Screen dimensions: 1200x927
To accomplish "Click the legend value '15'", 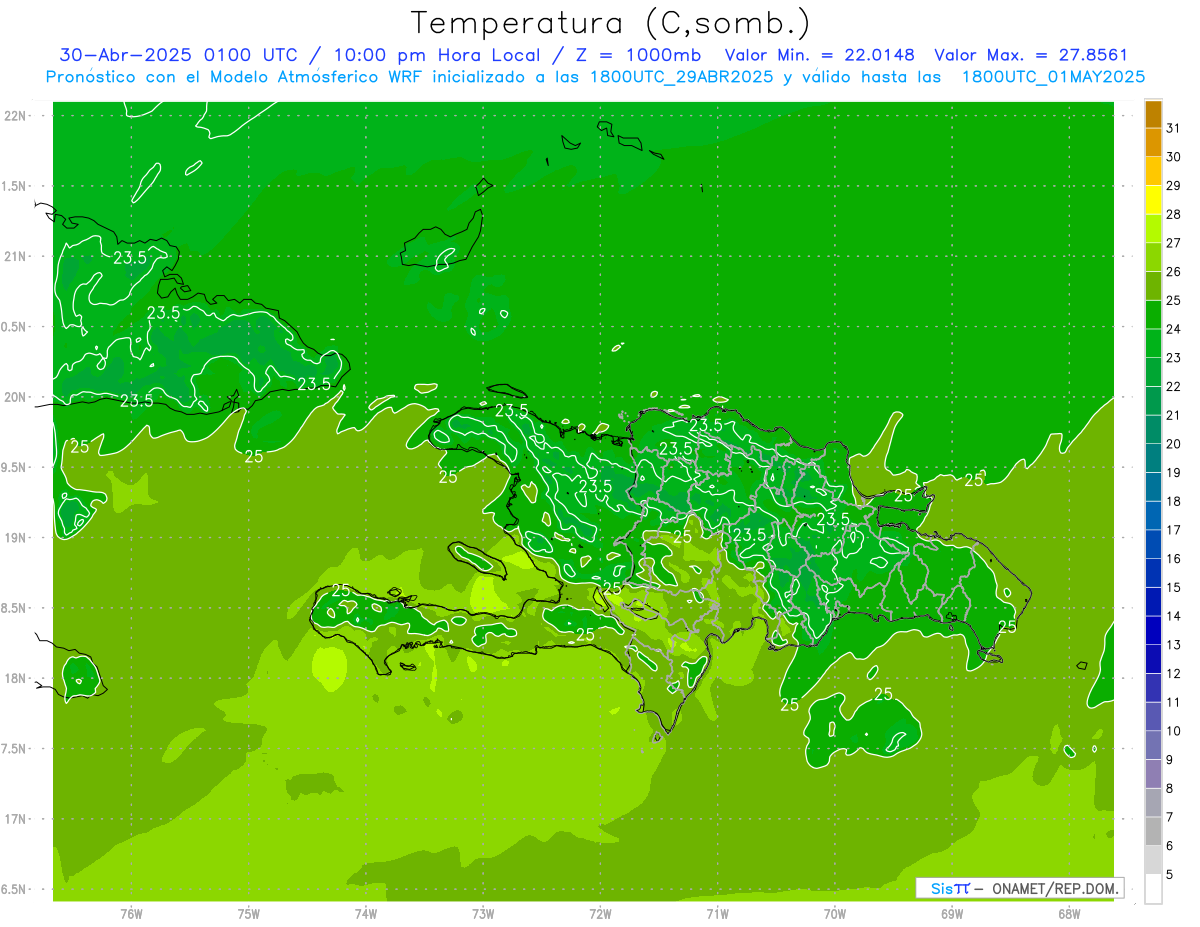I will pos(1174,587).
